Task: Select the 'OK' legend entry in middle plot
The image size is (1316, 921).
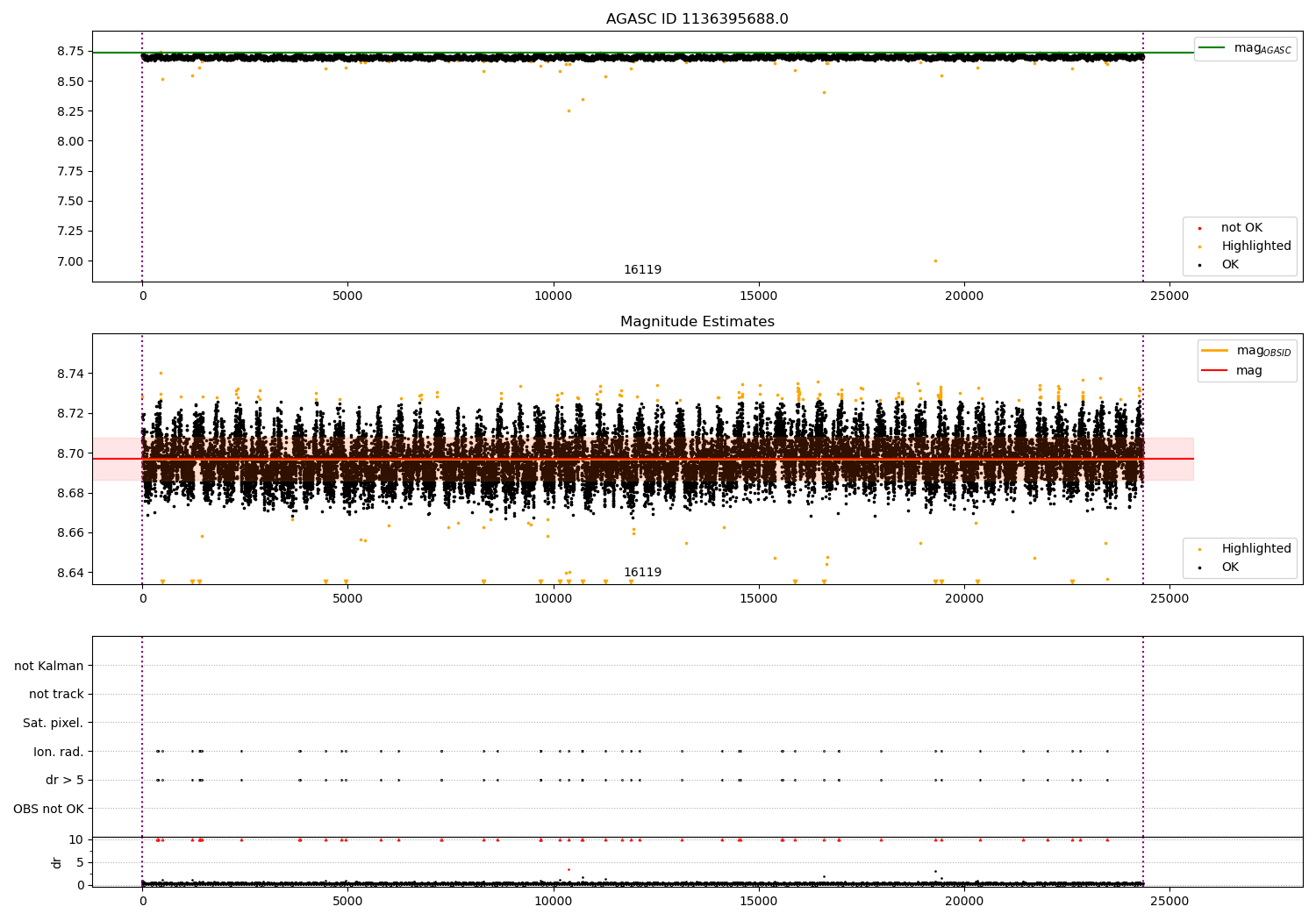Action: pyautogui.click(x=1218, y=568)
